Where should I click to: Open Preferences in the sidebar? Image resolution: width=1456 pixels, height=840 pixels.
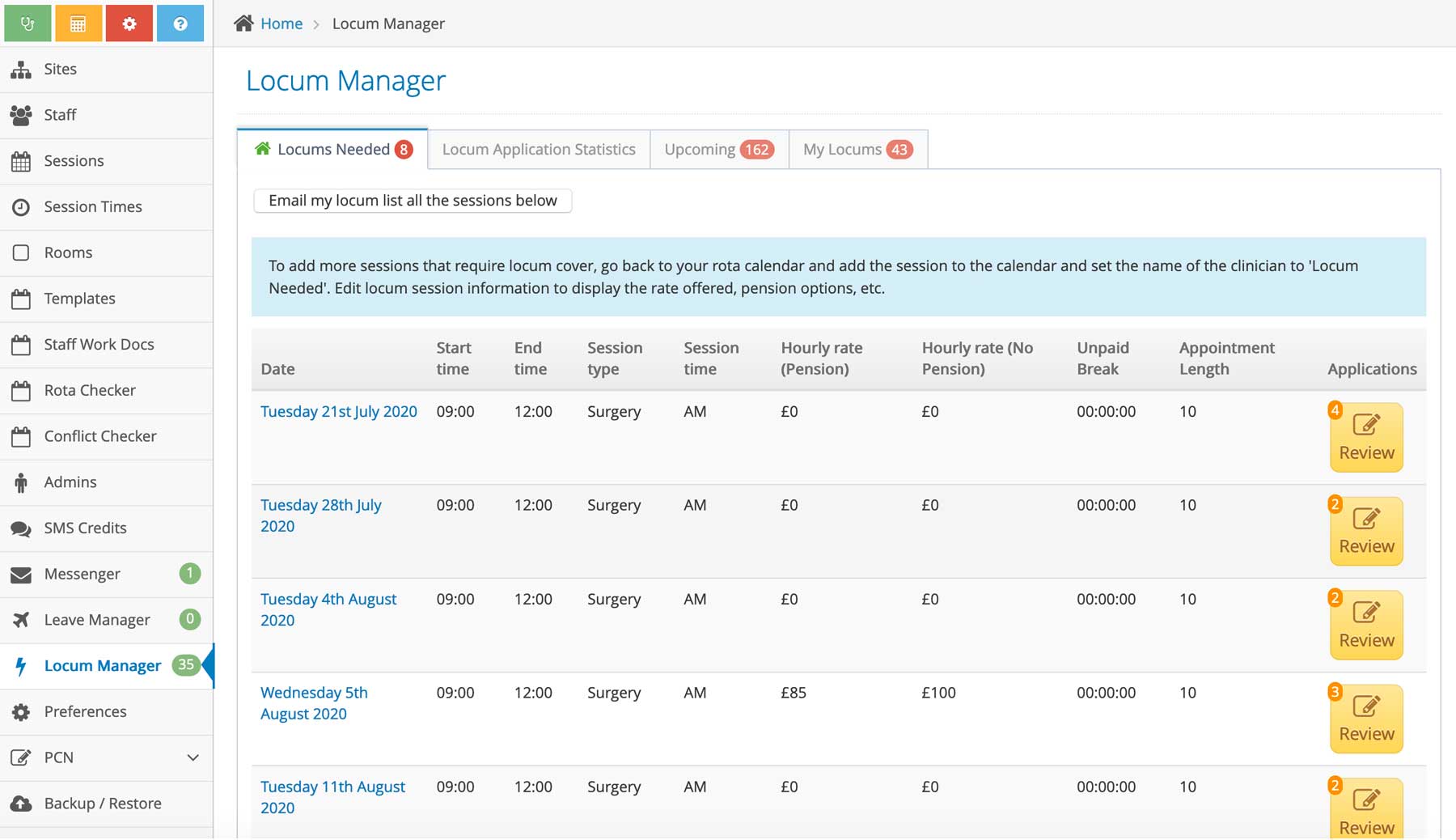tap(85, 711)
